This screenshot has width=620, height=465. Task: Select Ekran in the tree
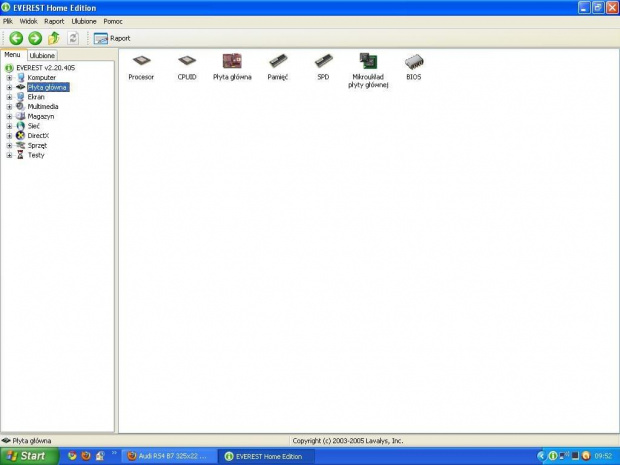(x=36, y=97)
